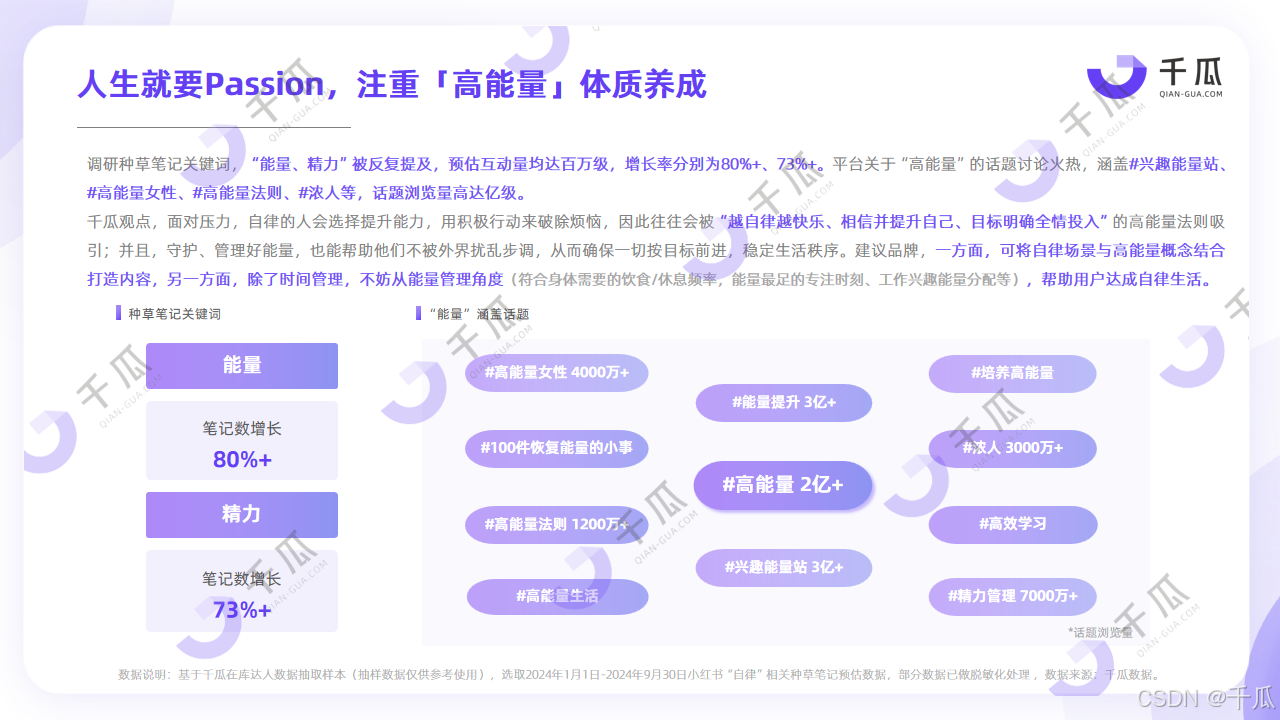The width and height of the screenshot is (1280, 720).
Task: Click the slide title 人生就要Passion
Action: click(392, 84)
